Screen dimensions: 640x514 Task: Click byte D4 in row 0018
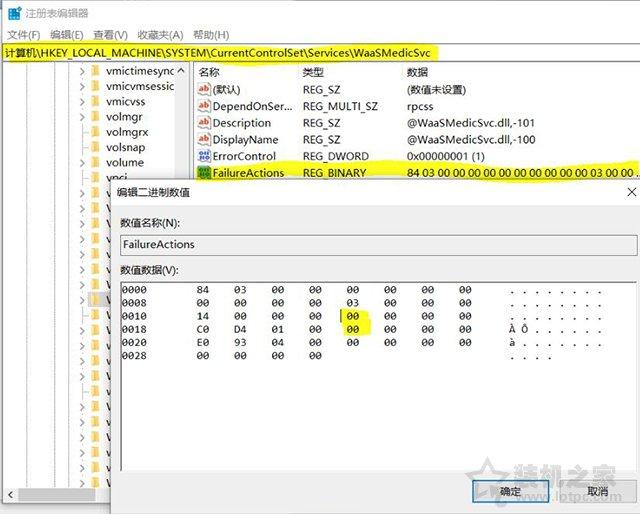(x=240, y=329)
